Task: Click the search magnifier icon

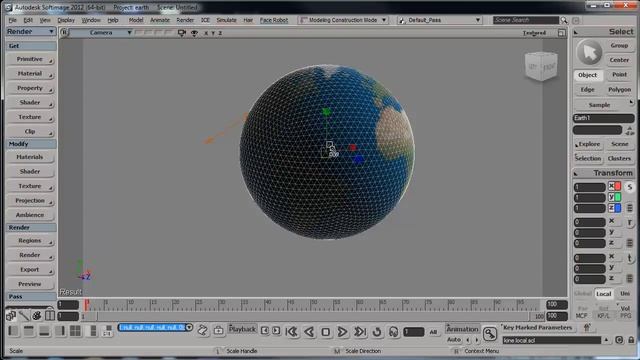Action: (564, 20)
